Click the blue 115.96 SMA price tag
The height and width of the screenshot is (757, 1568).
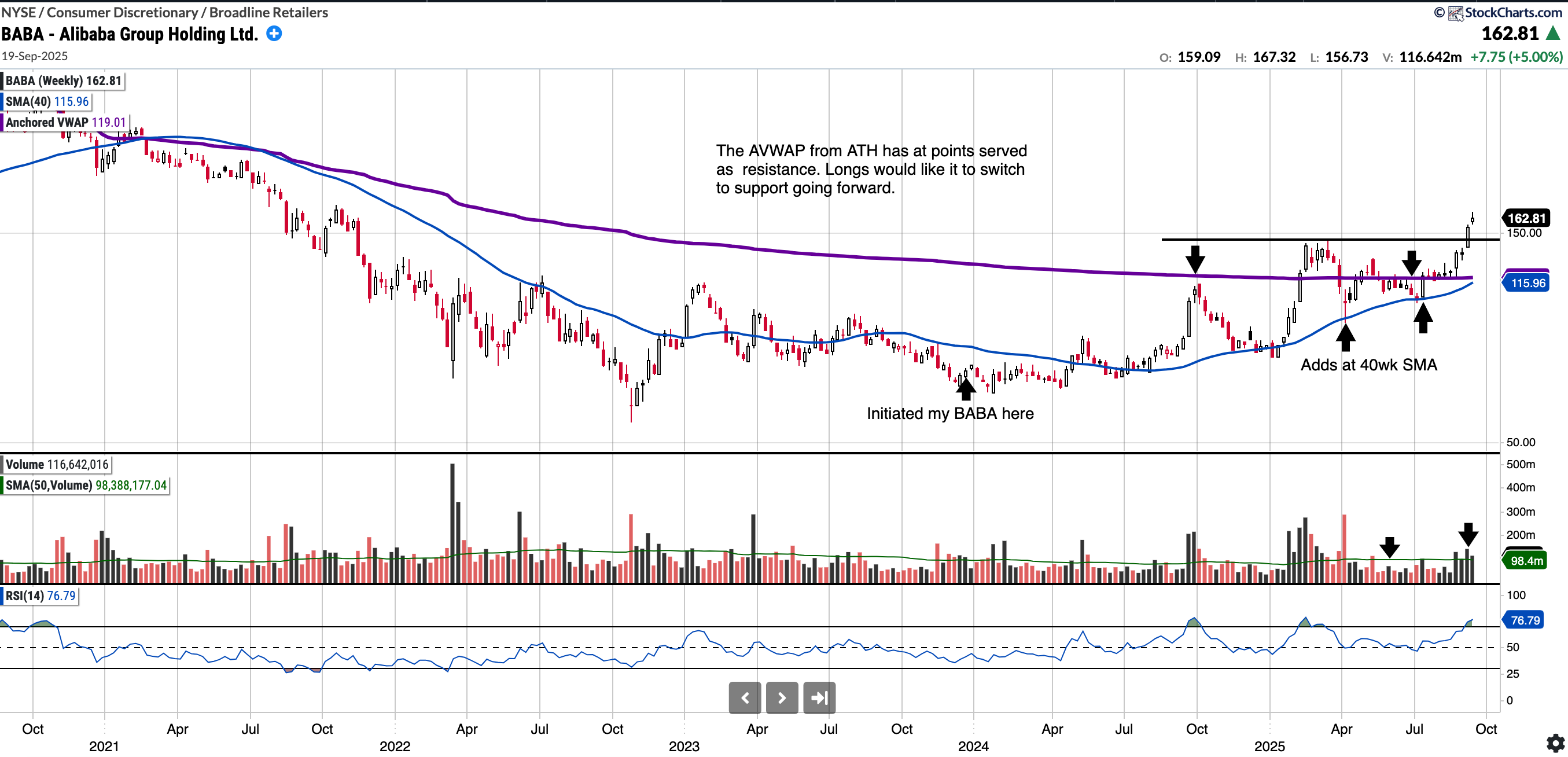pyautogui.click(x=1527, y=282)
